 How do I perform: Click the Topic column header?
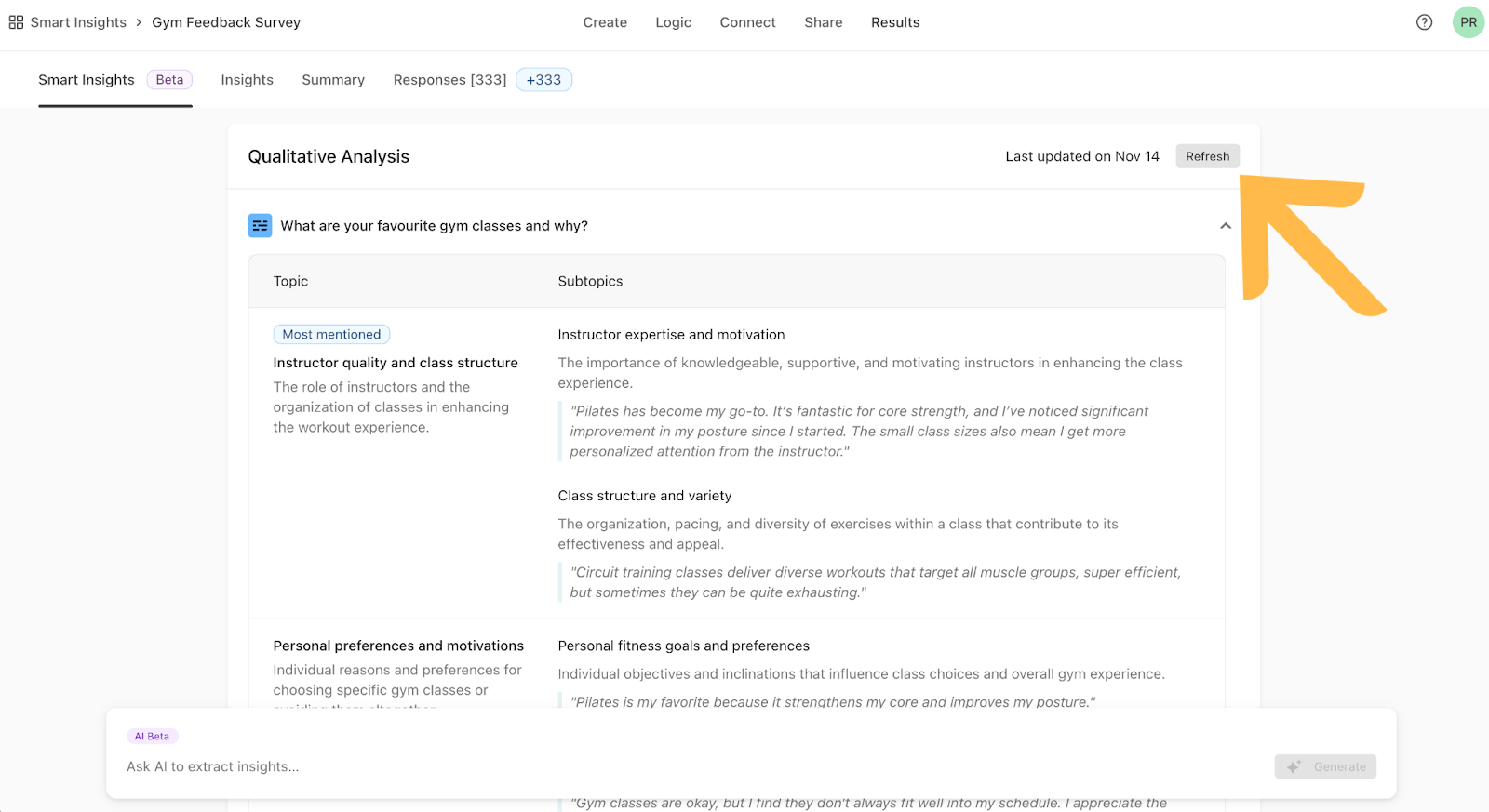click(x=290, y=281)
